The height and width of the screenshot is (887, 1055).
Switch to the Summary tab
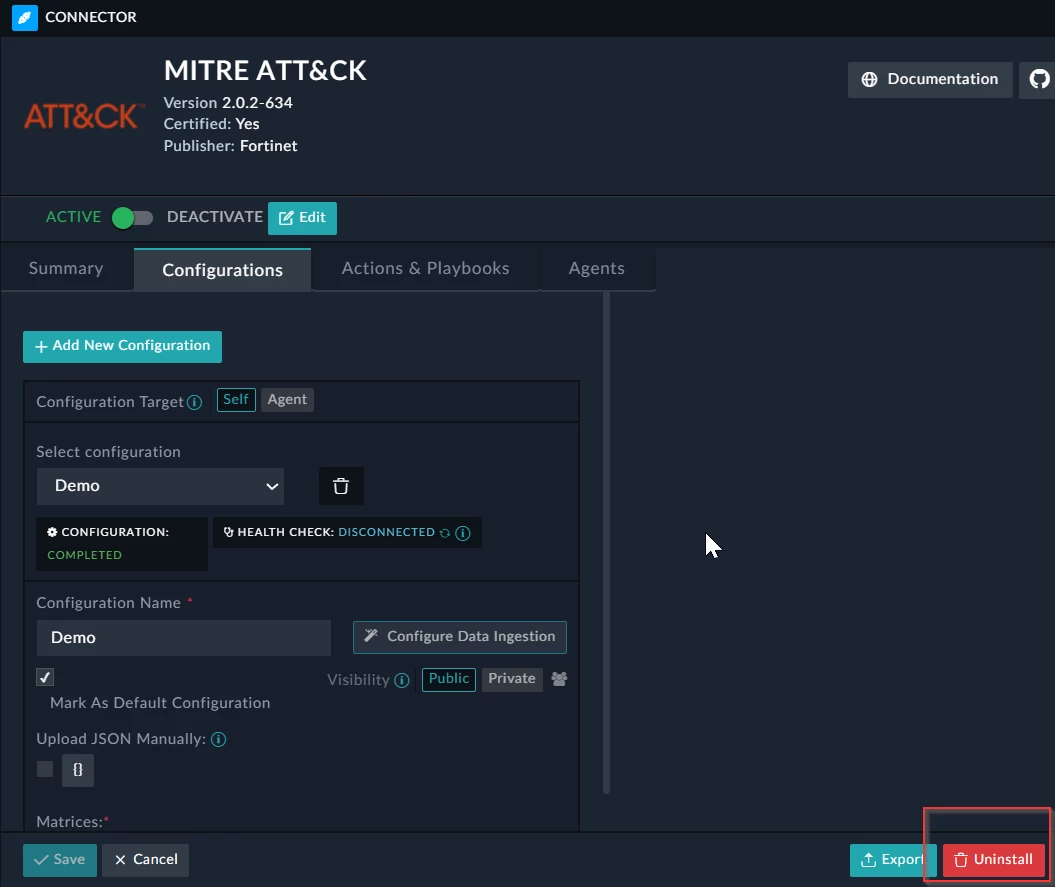(x=66, y=269)
